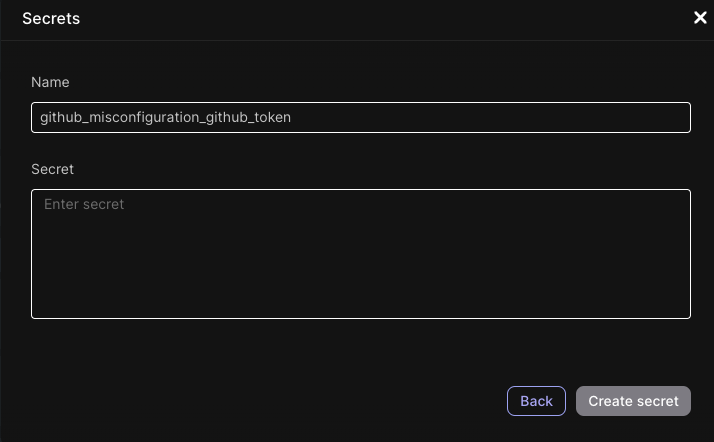This screenshot has height=442, width=714.
Task: Save the secret using Create secret
Action: (x=633, y=401)
